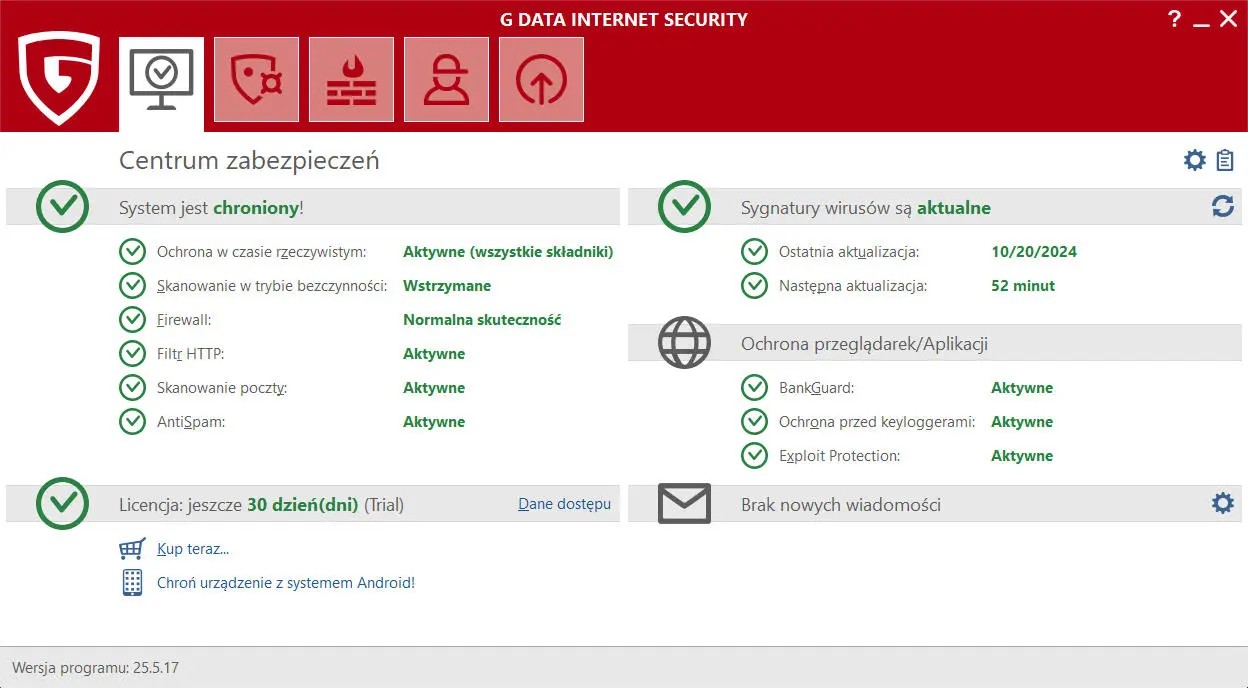This screenshot has height=688, width=1248.
Task: Open help with the question mark
Action: coord(1174,18)
